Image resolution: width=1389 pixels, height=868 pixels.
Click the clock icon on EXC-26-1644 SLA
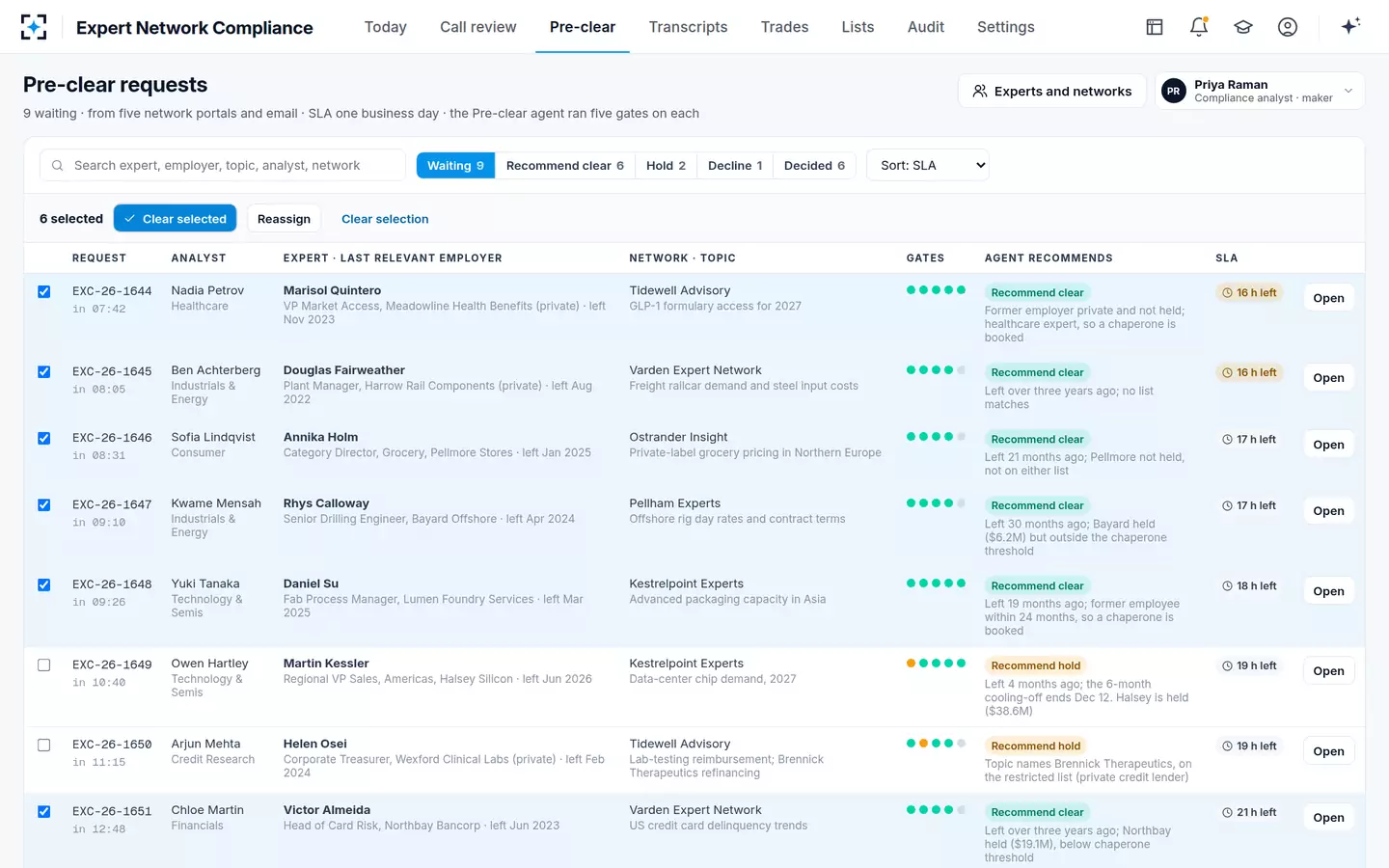[x=1227, y=292]
